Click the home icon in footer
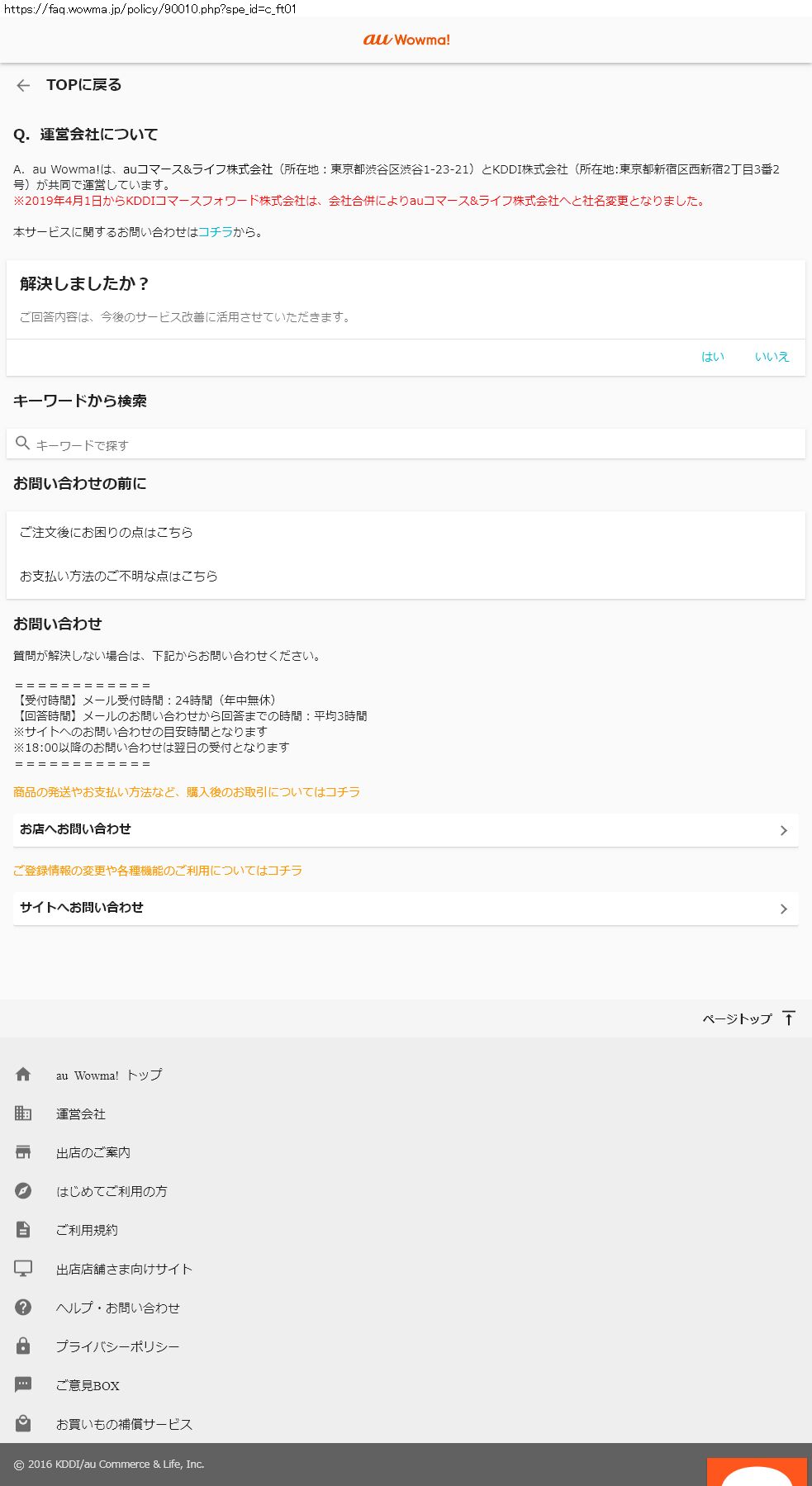 click(23, 1075)
